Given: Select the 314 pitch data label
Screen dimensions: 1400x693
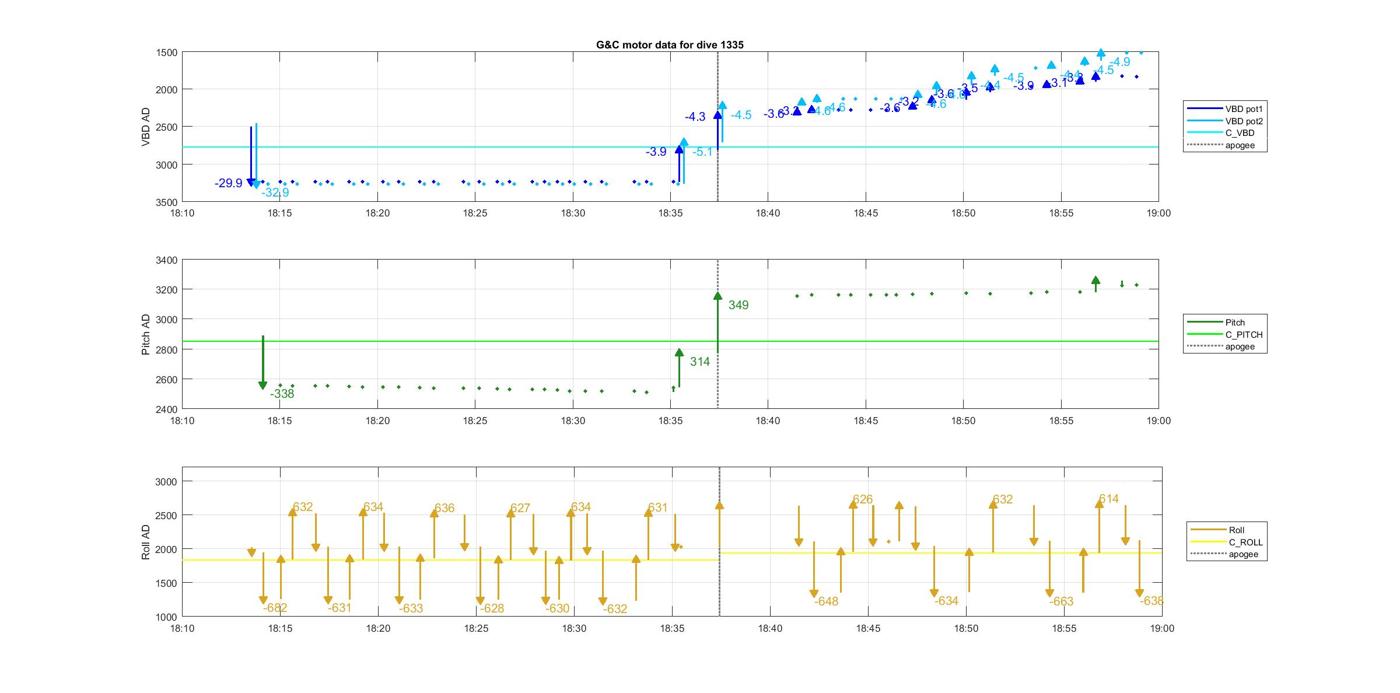Looking at the screenshot, I should coord(699,362).
